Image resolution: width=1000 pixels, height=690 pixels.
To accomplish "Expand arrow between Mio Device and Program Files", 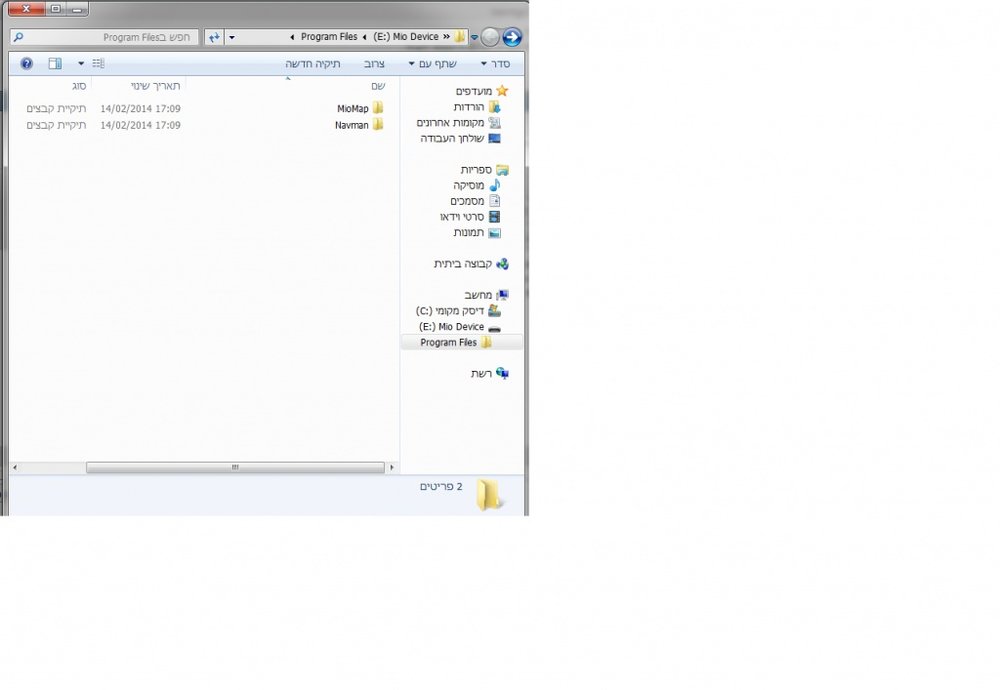I will pyautogui.click(x=365, y=37).
